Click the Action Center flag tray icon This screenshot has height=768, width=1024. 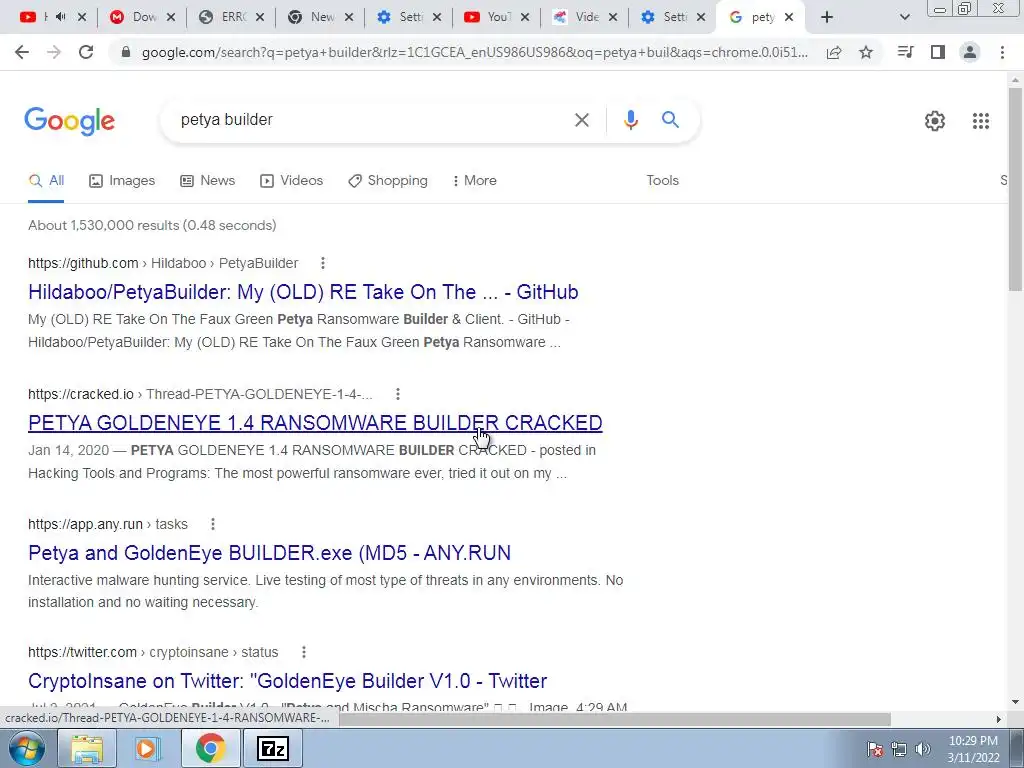pyautogui.click(x=875, y=749)
